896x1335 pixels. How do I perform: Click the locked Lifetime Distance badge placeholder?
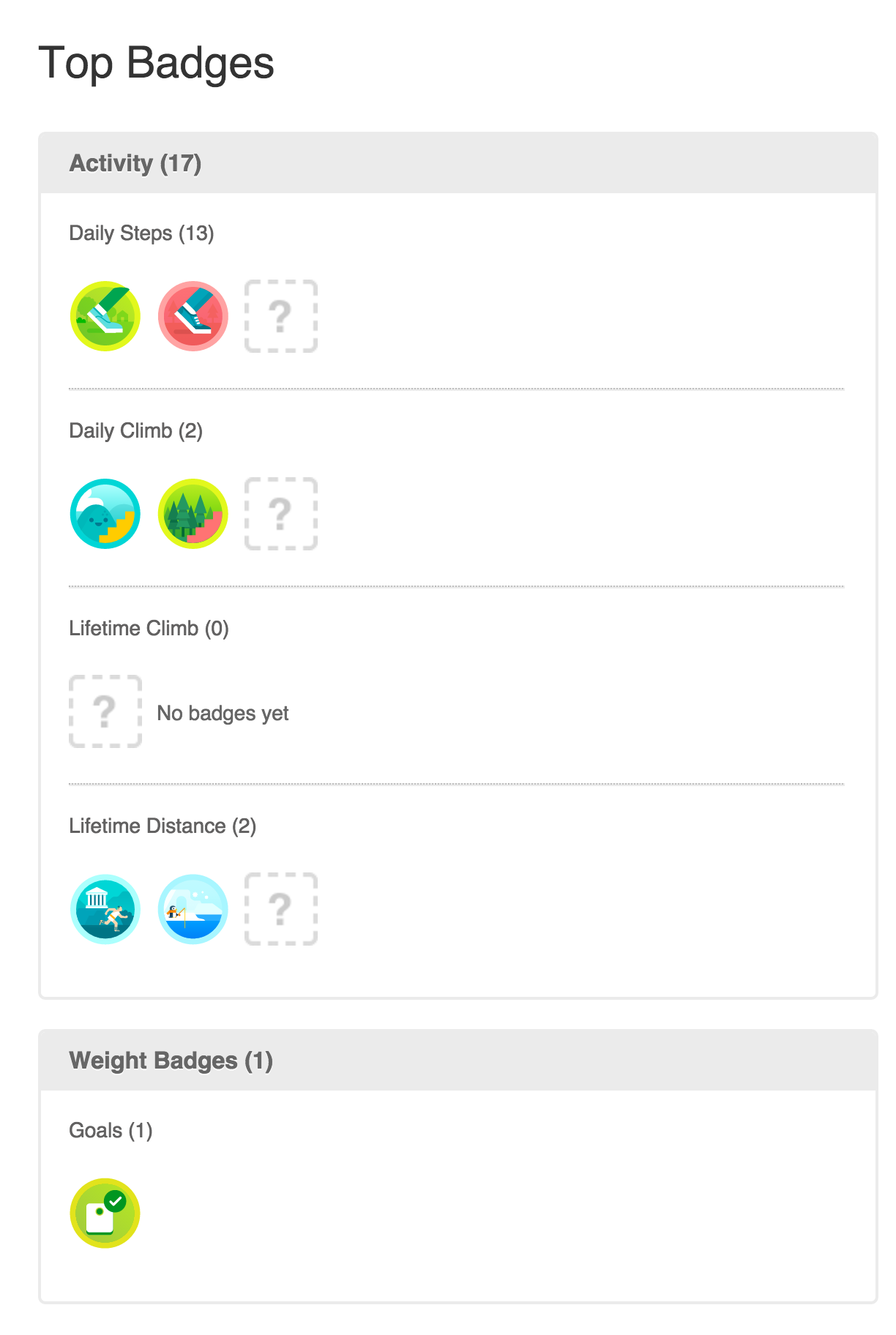pos(281,909)
